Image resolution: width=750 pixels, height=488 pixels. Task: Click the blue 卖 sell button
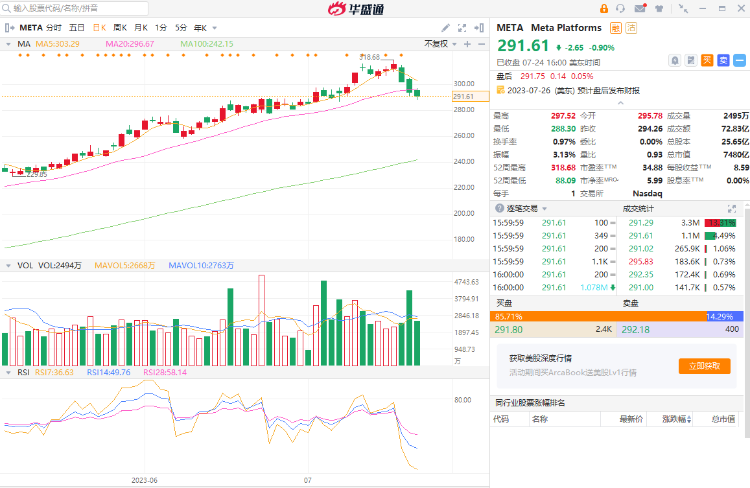(723, 60)
